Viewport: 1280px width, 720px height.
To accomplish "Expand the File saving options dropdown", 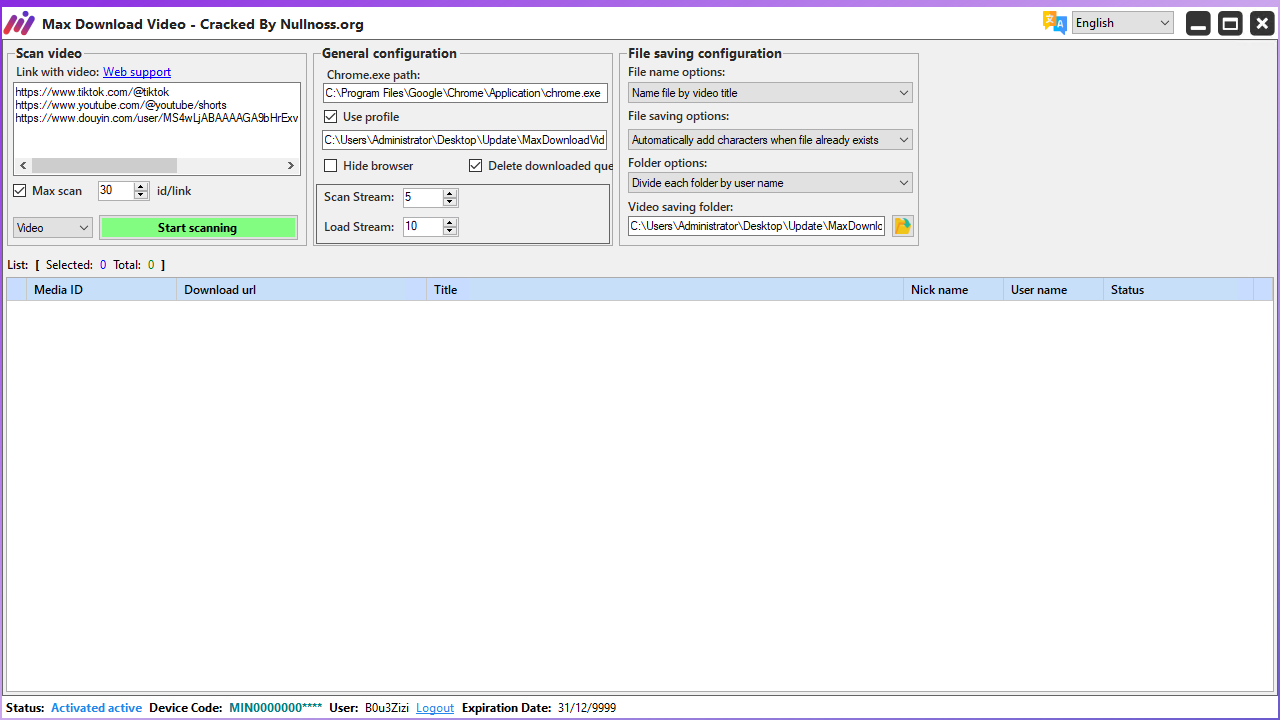I will point(770,140).
